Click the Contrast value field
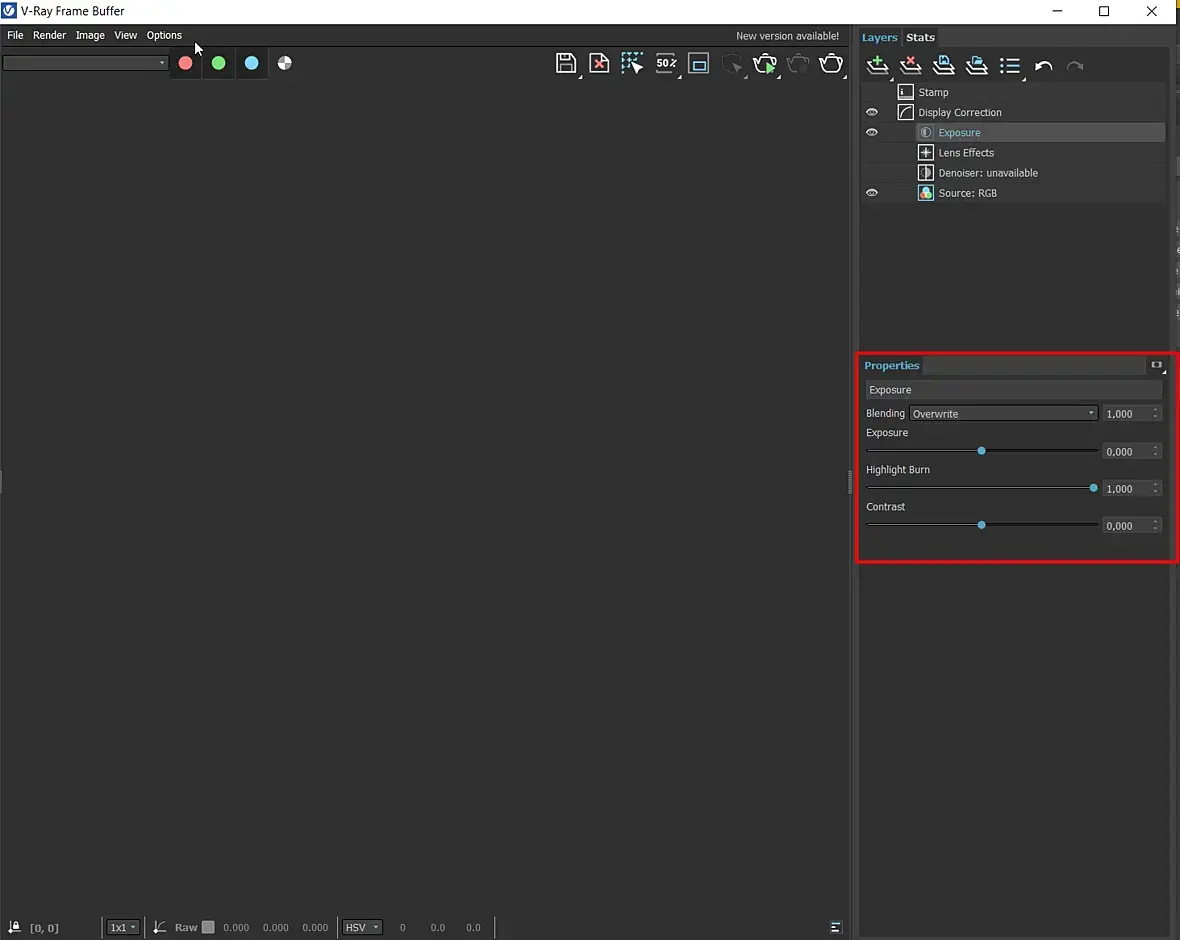The height and width of the screenshot is (940, 1180). 1127,525
